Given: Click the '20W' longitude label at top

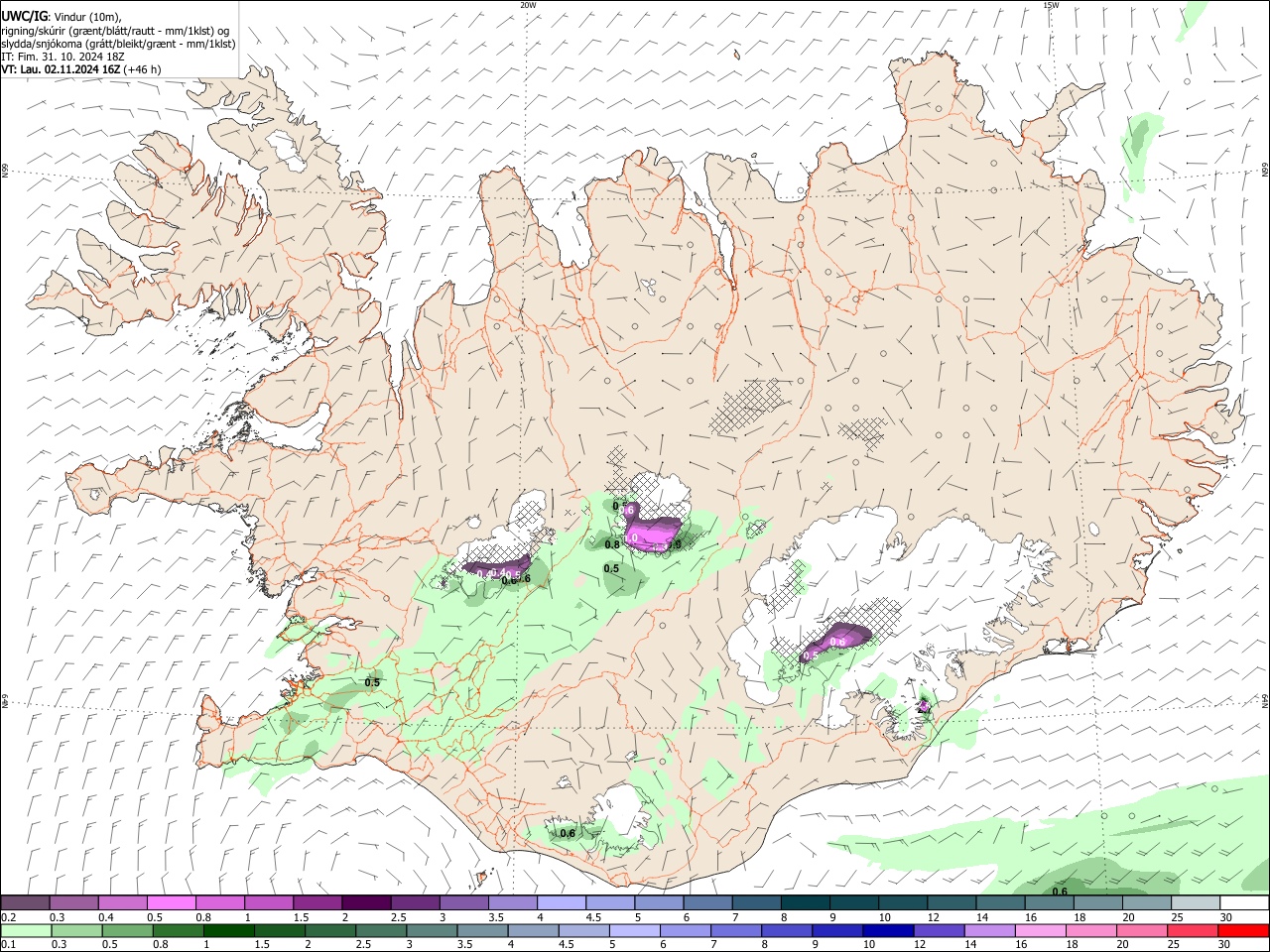Looking at the screenshot, I should (x=528, y=5).
